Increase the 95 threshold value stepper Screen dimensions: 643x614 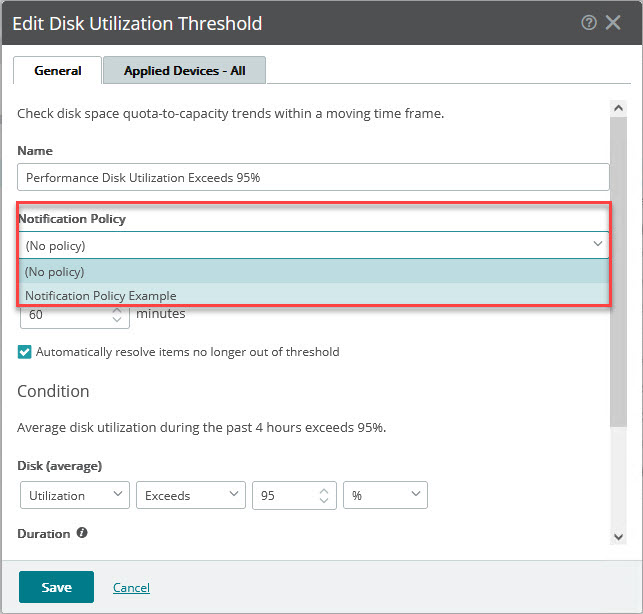(x=324, y=491)
